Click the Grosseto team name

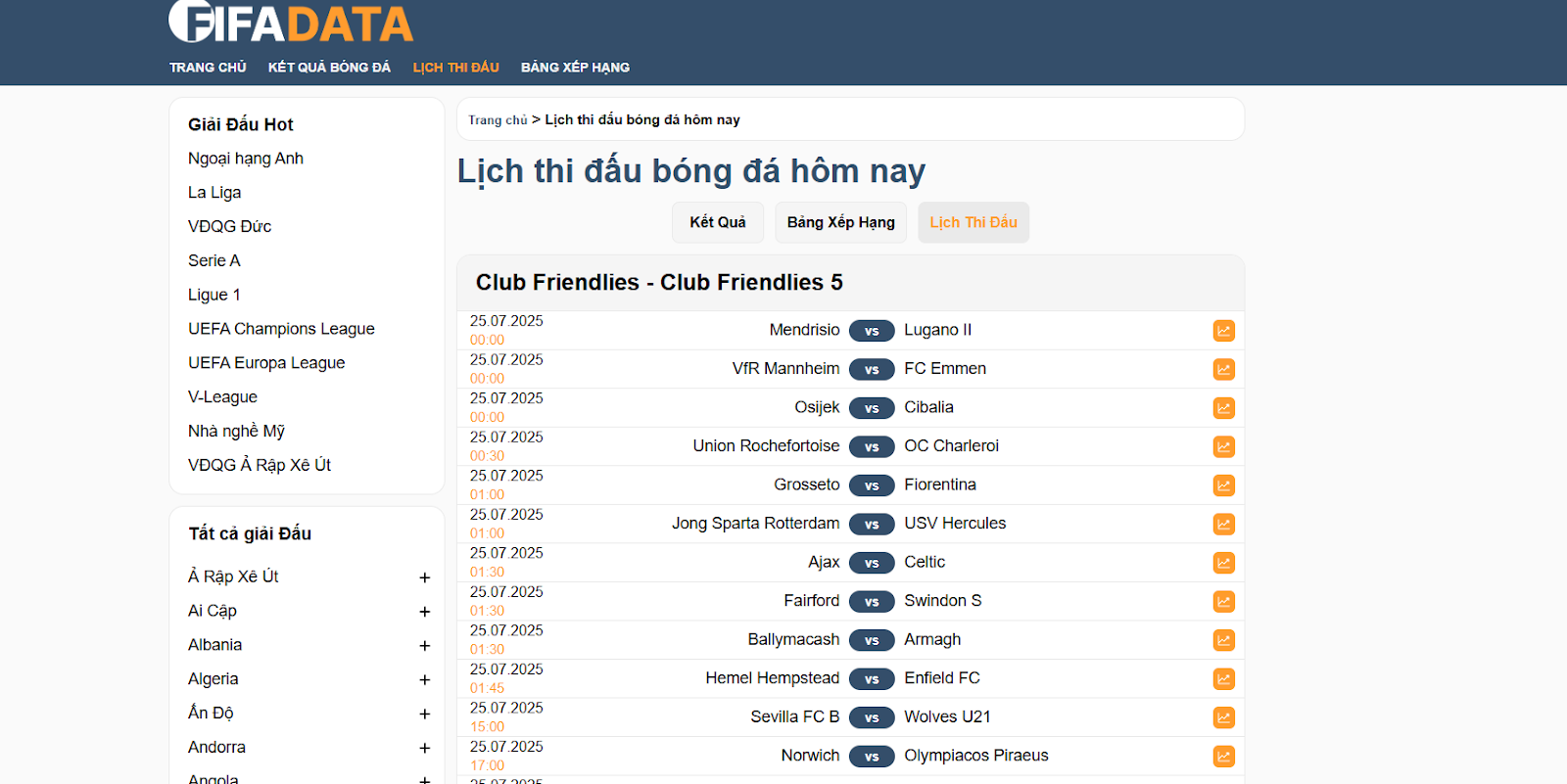pos(807,484)
